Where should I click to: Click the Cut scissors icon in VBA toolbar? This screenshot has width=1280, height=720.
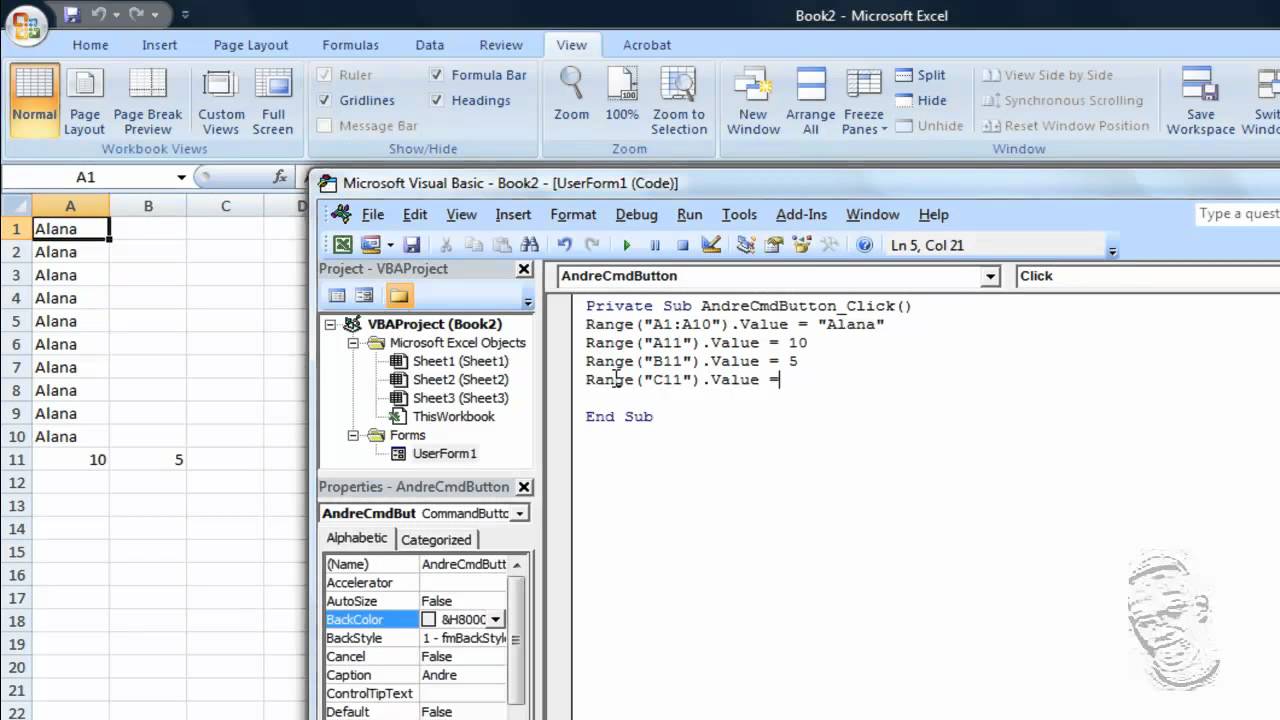[447, 245]
